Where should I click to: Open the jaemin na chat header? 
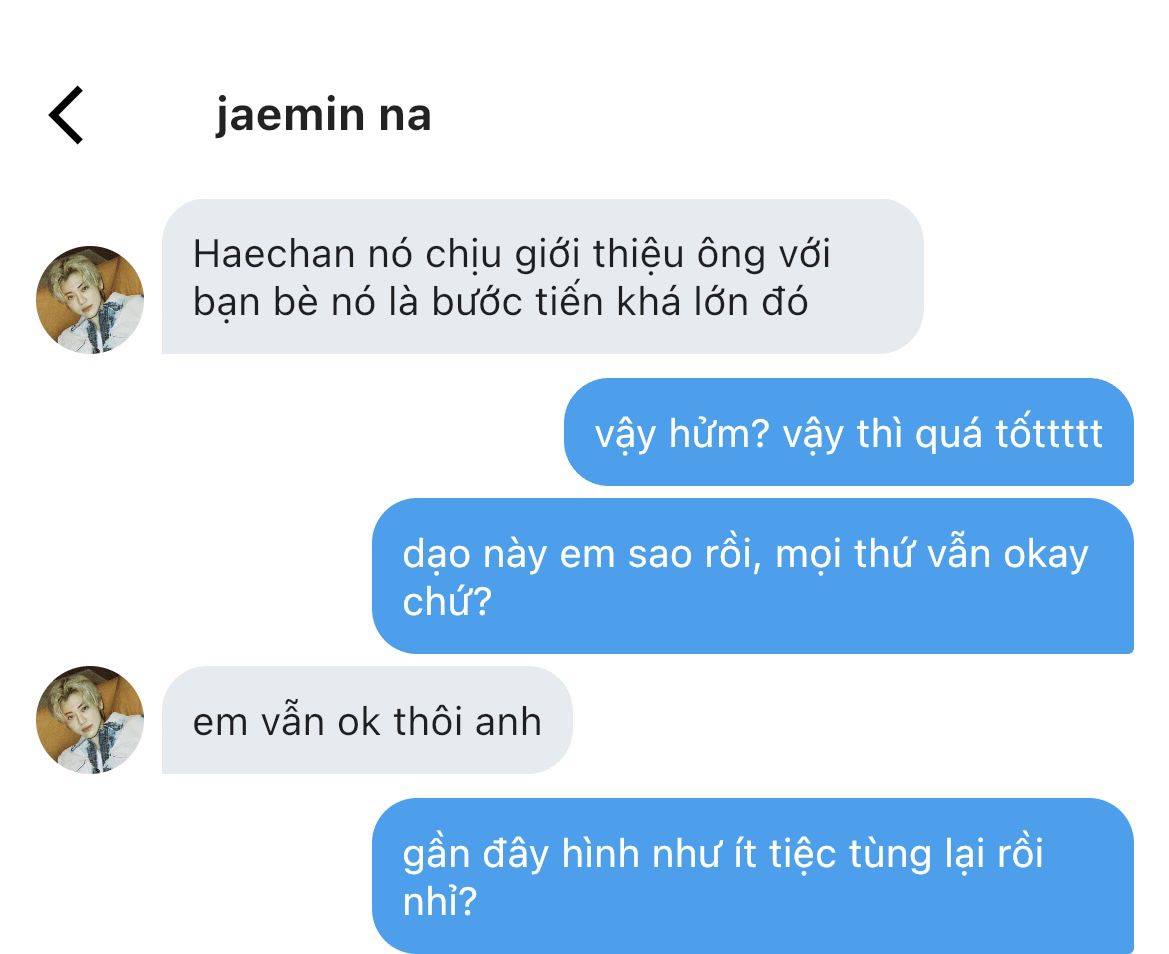pos(324,116)
